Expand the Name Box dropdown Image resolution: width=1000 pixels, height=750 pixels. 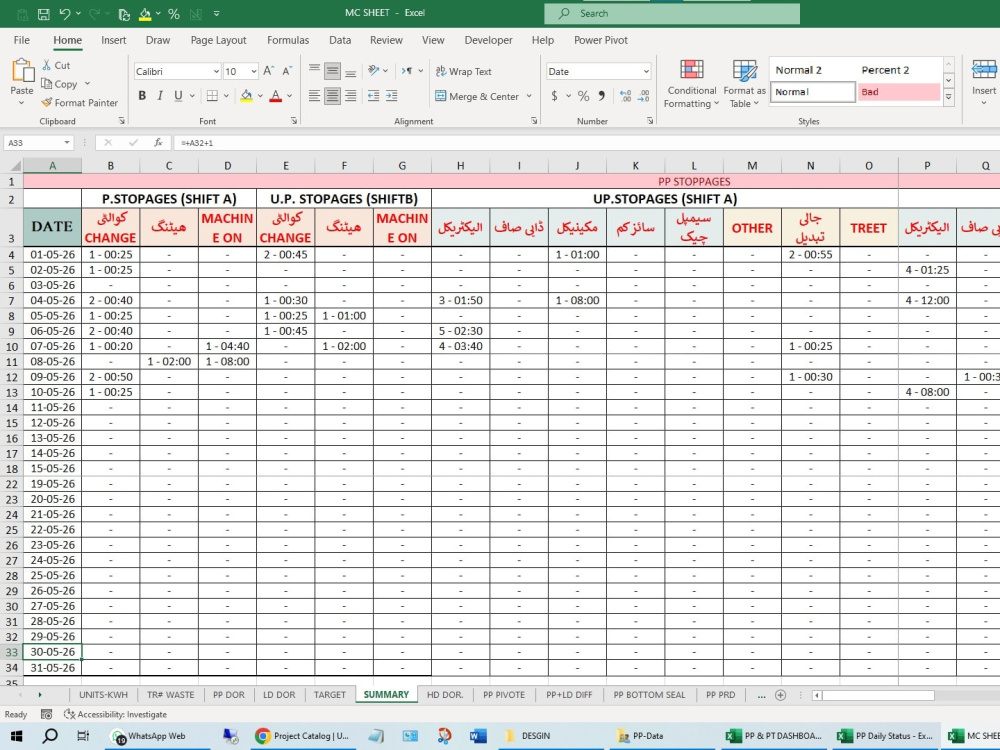67,142
